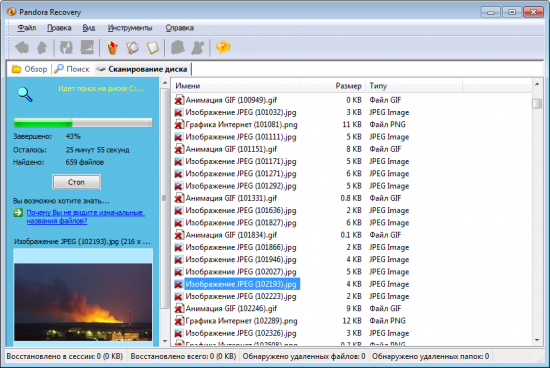550x368 pixels.
Task: Click left panel scrollbar up arrow
Action: [165, 83]
